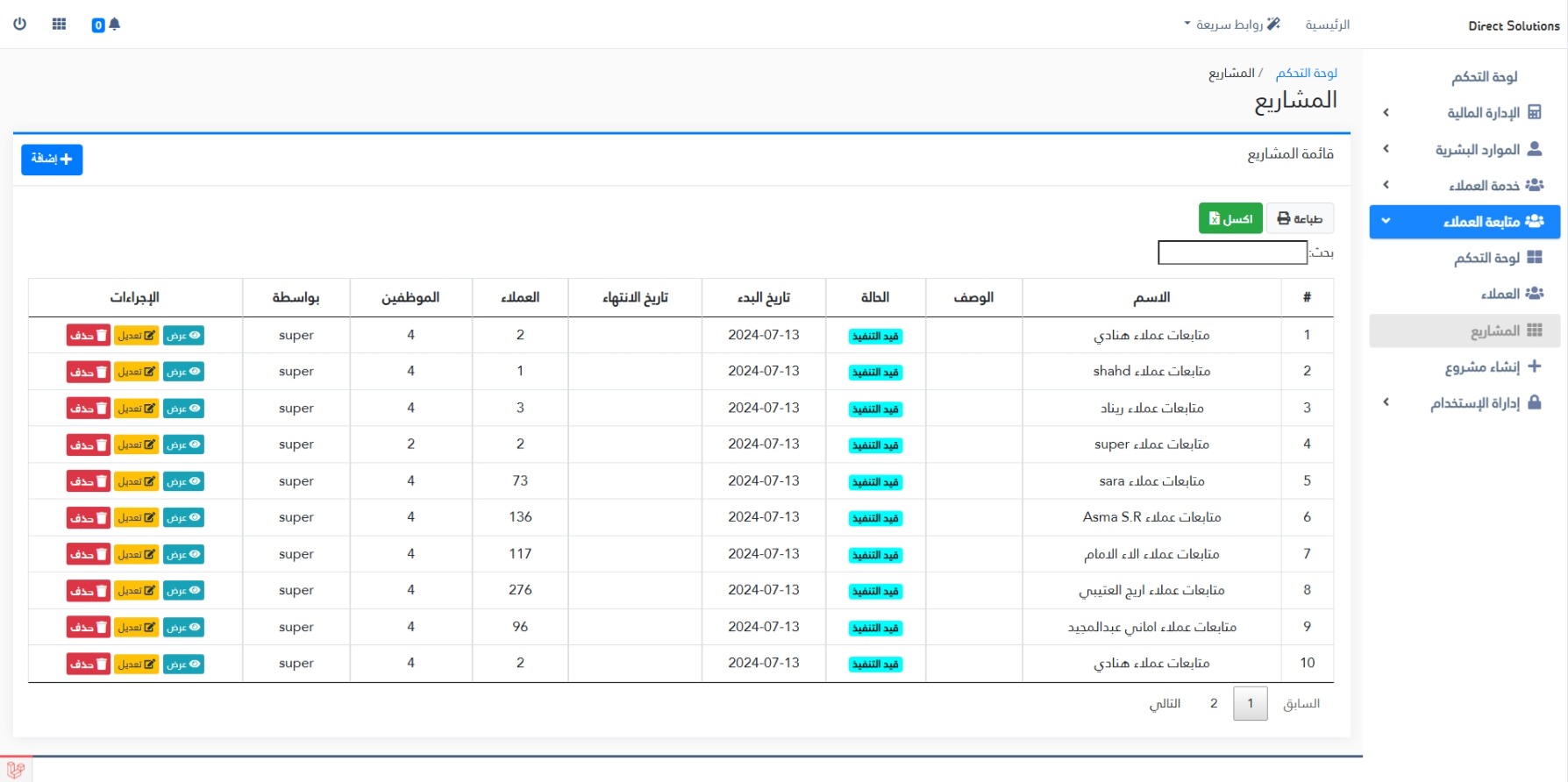Click the grid icon beside المشاريع in sidebar

(x=1535, y=331)
